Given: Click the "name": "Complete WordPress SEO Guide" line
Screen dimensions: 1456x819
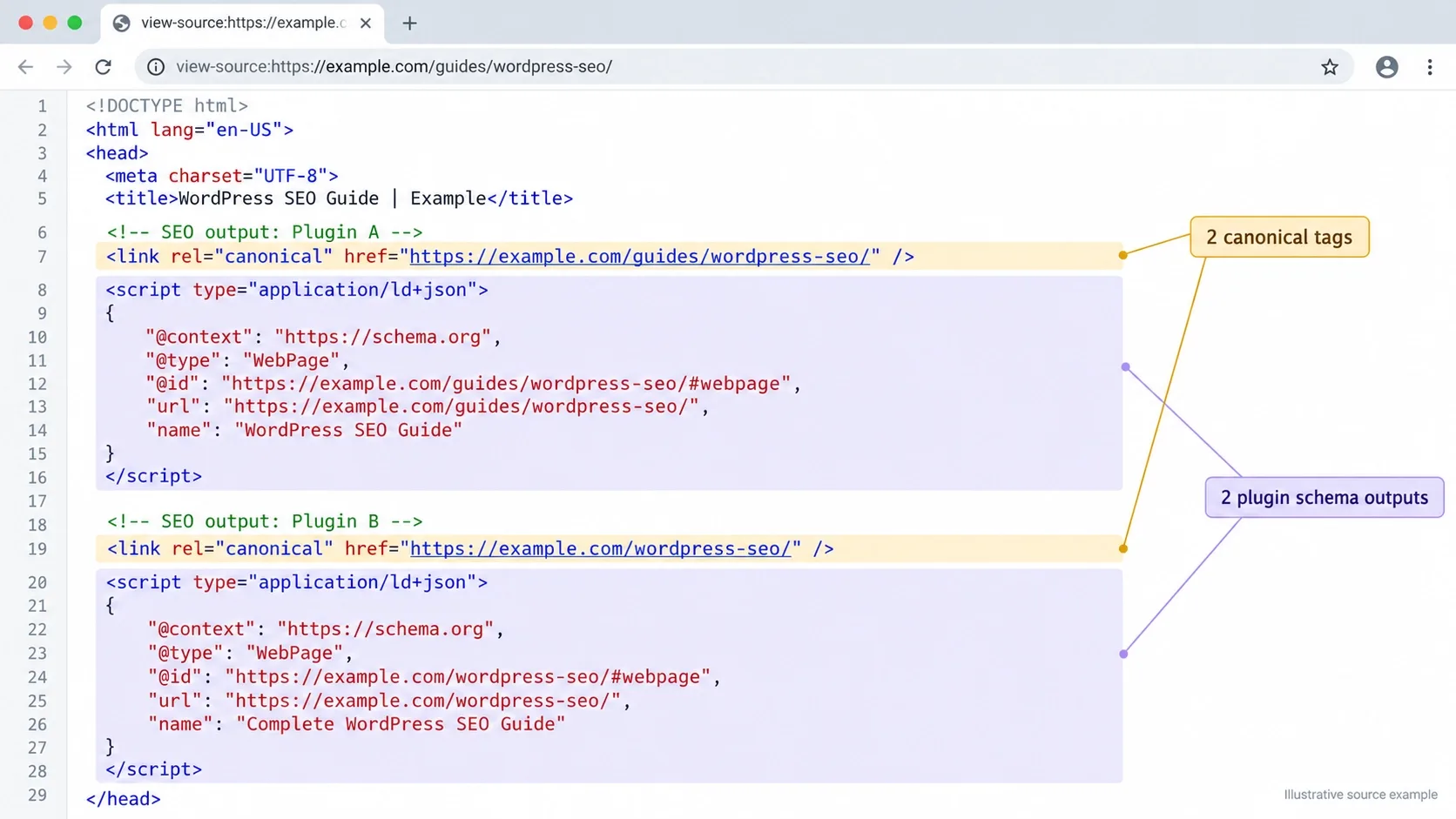Looking at the screenshot, I should pos(356,724).
